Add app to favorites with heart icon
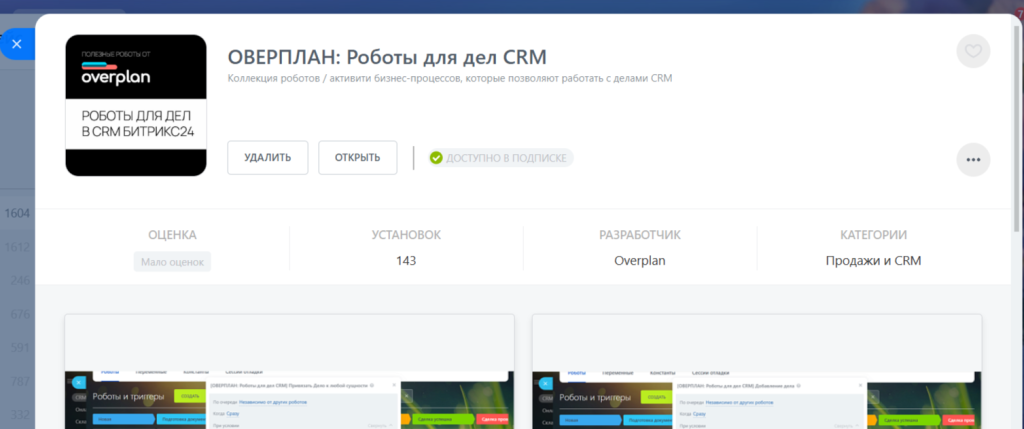 (x=973, y=51)
